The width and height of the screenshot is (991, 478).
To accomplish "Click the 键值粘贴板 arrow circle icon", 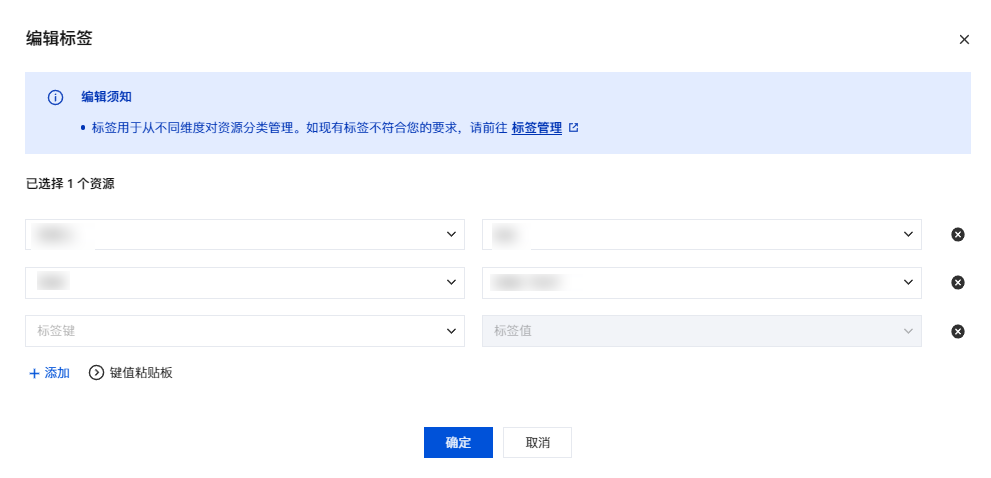I will (97, 373).
